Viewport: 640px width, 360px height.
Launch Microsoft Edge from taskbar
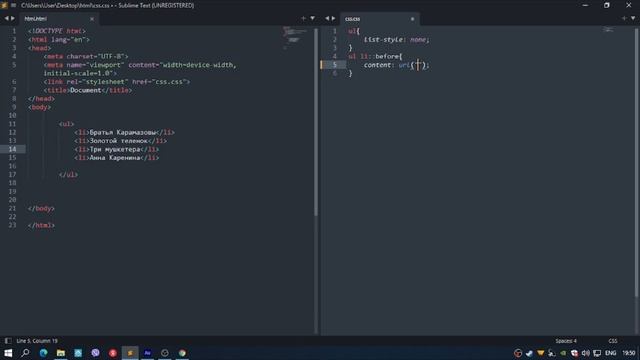43,353
